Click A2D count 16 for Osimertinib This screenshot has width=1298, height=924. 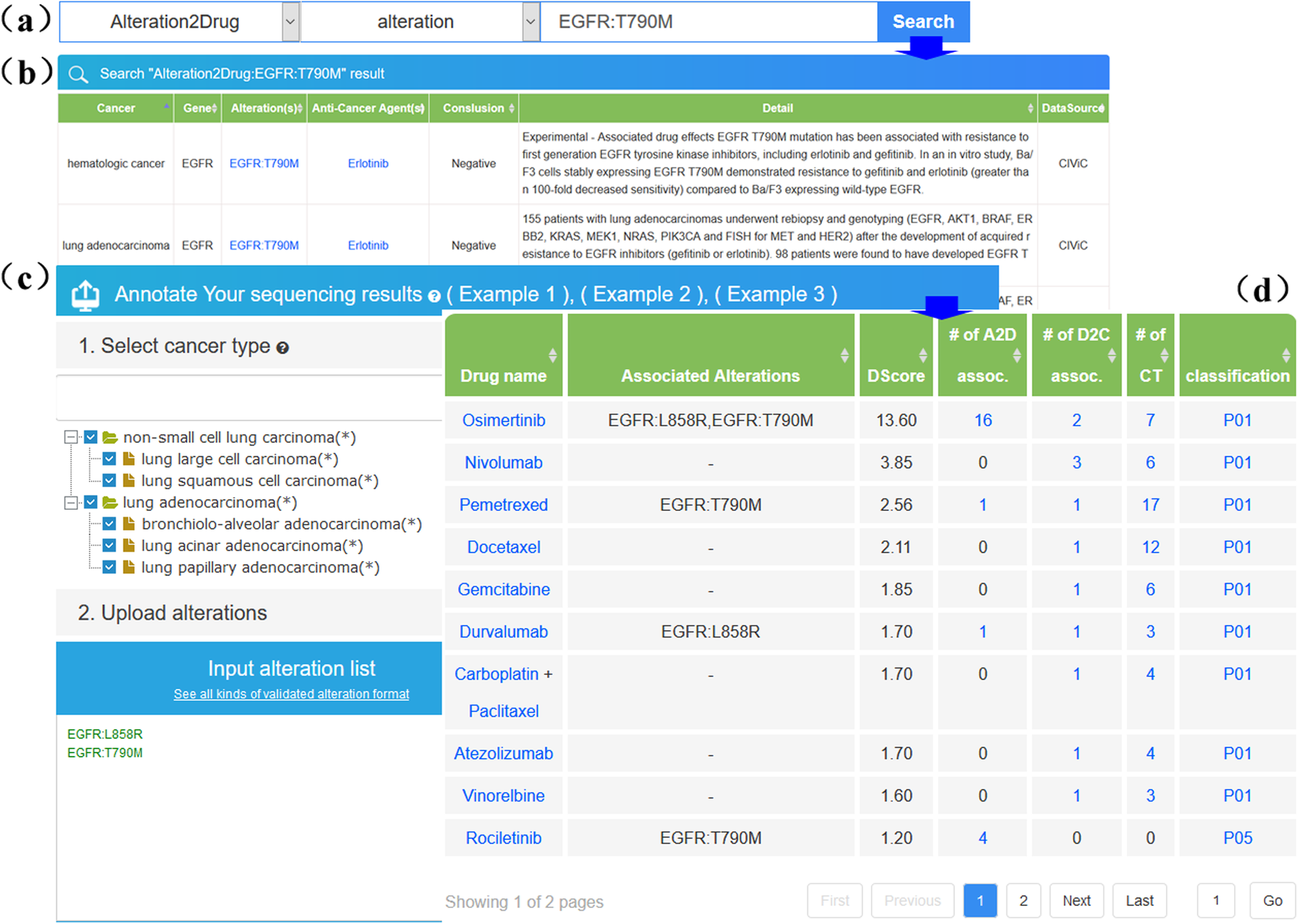coord(983,420)
